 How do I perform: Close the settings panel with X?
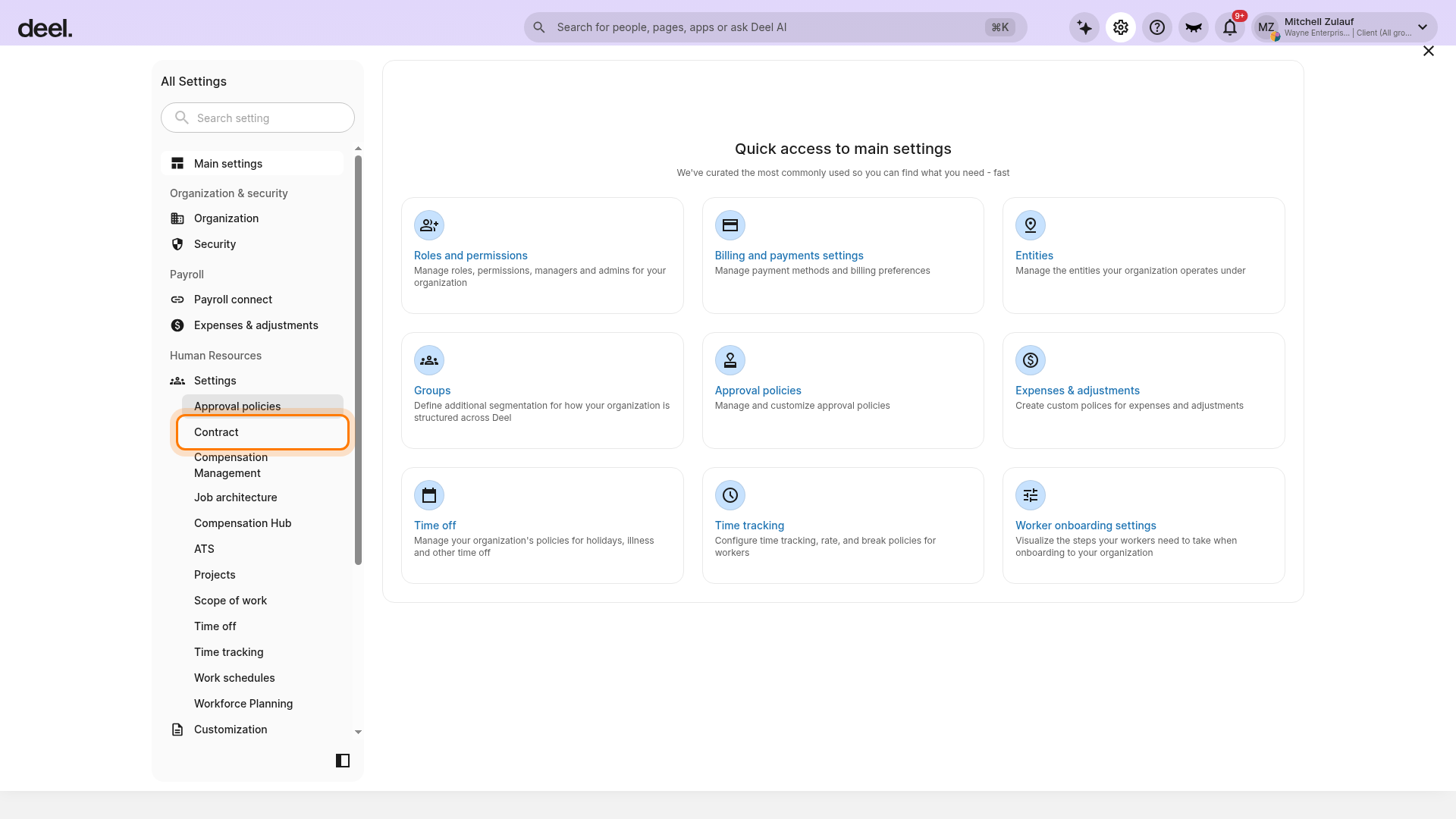click(1429, 51)
